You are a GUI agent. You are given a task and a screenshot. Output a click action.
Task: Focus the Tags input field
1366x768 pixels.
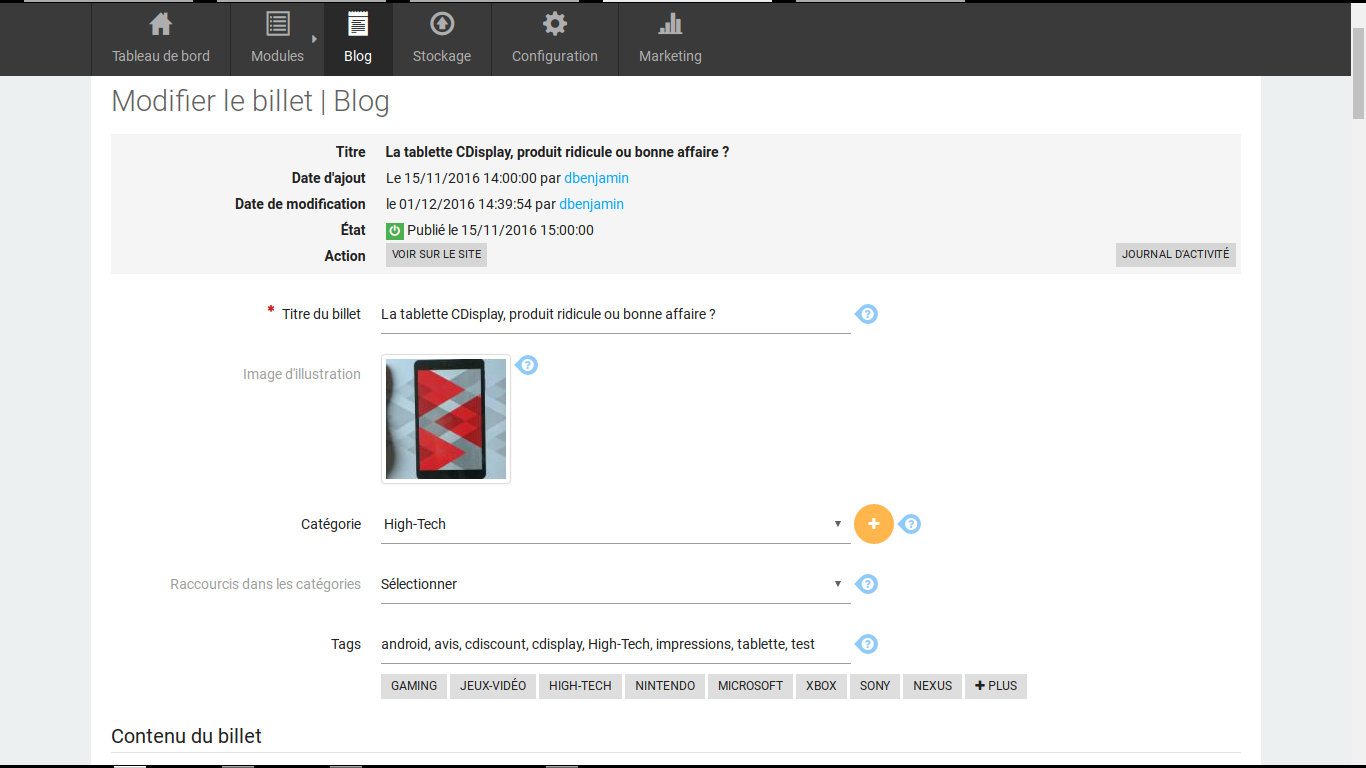615,644
